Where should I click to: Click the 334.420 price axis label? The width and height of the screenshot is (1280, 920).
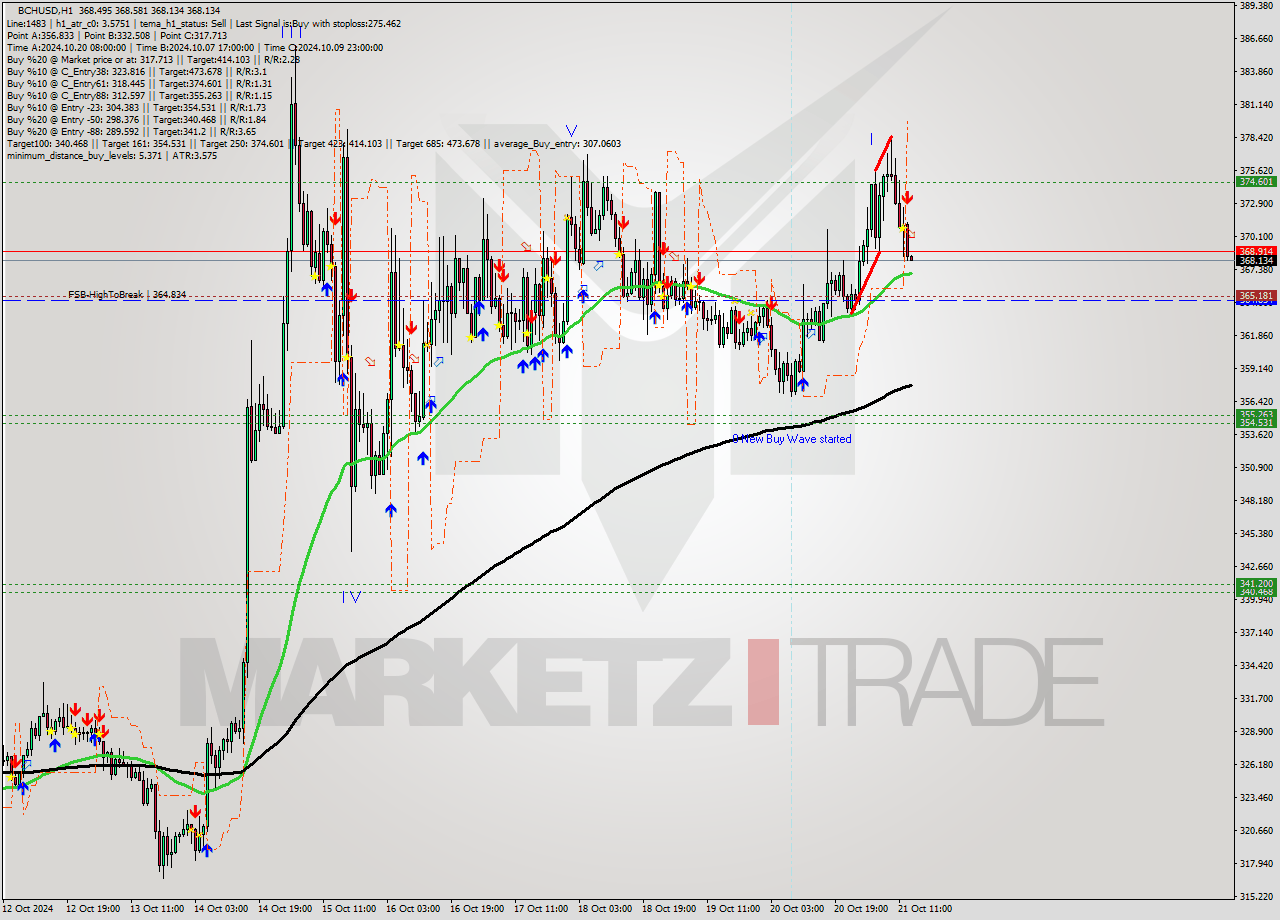[x=1256, y=666]
